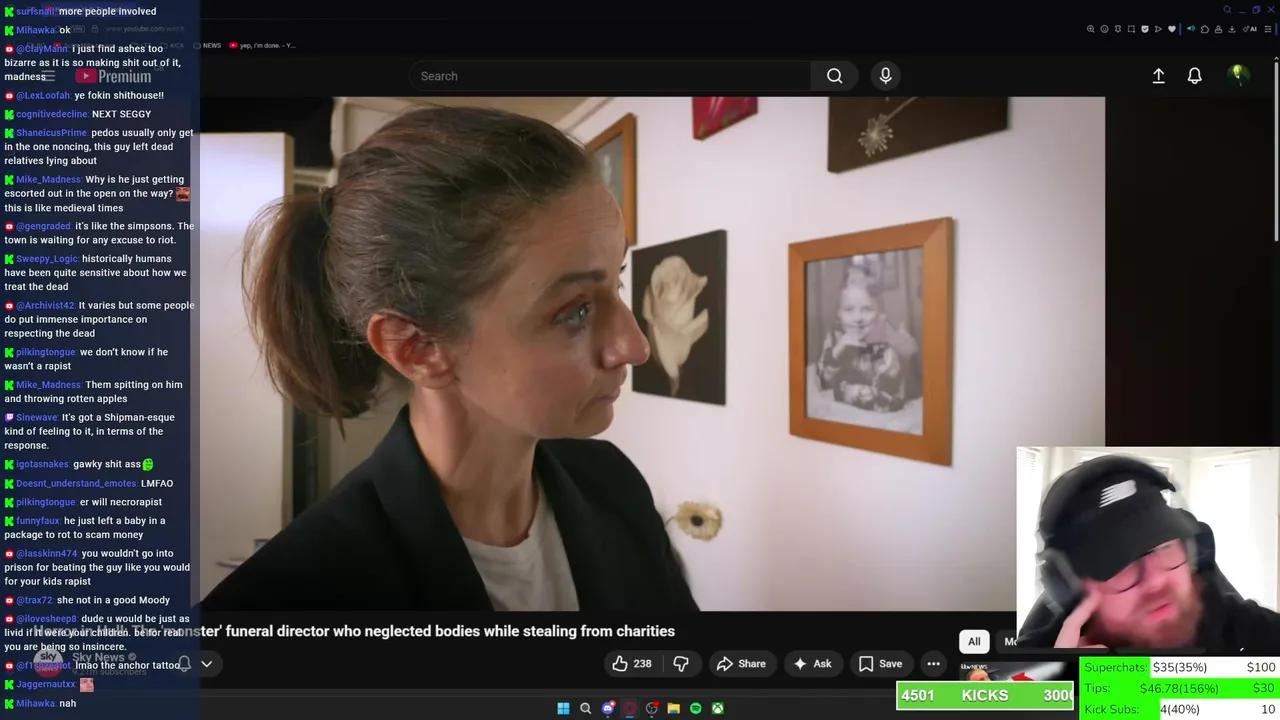
Task: Open the Sky News channel link
Action: point(98,657)
